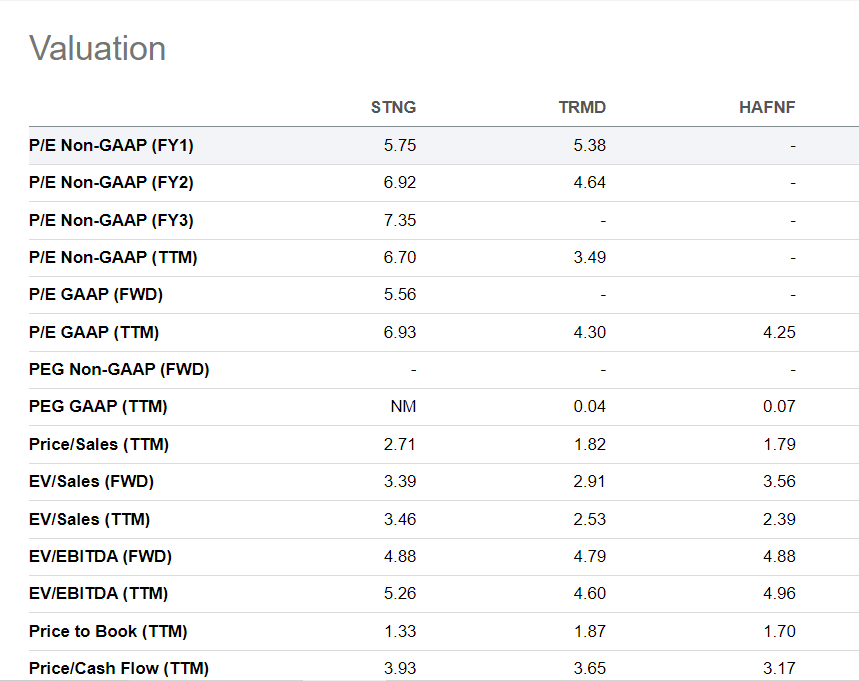This screenshot has height=681, width=859.
Task: Select the Price/Cash Flow (TTM) label
Action: pos(119,668)
